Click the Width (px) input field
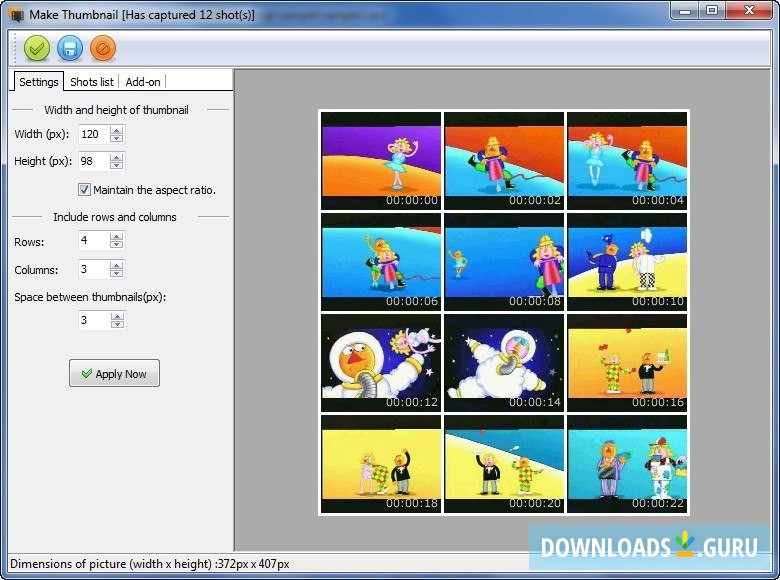This screenshot has height=580, width=780. (94, 134)
